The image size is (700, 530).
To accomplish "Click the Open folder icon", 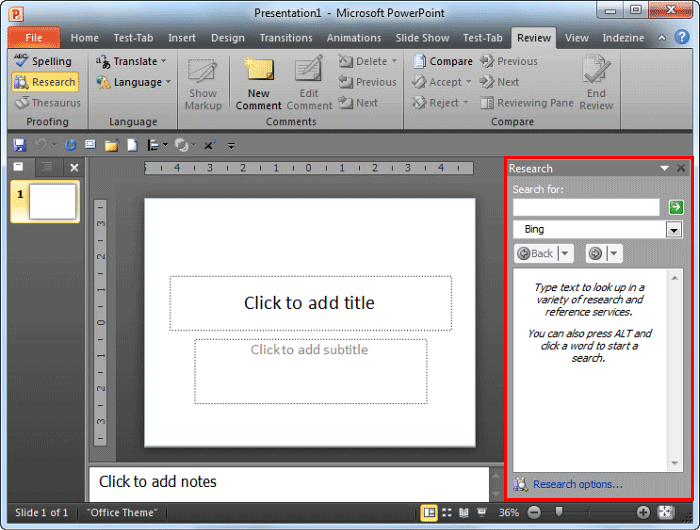I will pyautogui.click(x=112, y=145).
